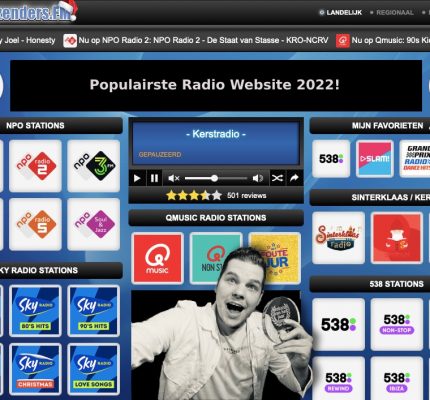Open the red Christmas radio tile
This screenshot has width=430, height=400.
(x=397, y=238)
